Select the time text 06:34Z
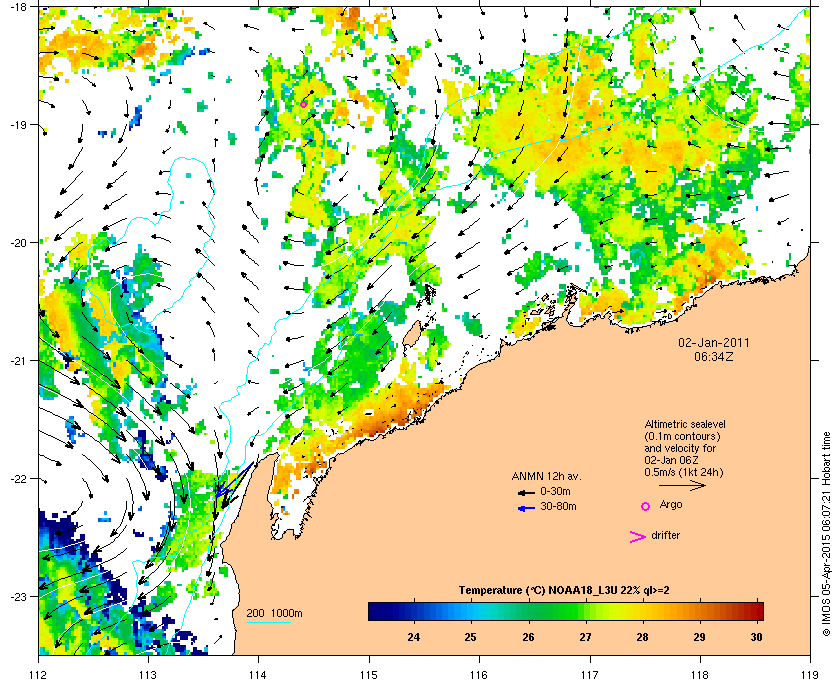 [714, 356]
